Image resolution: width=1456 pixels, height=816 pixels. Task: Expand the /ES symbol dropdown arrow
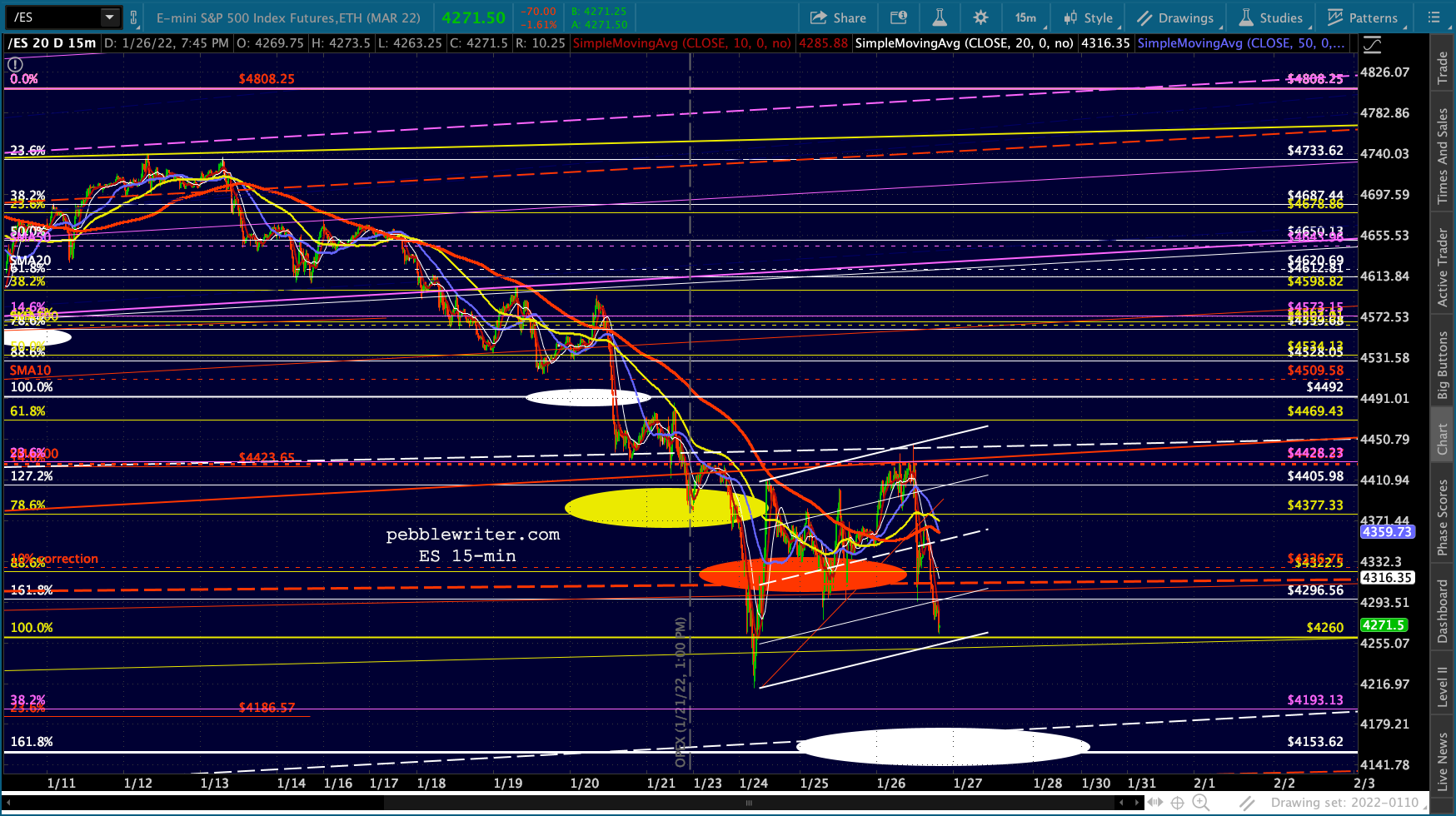coord(109,17)
